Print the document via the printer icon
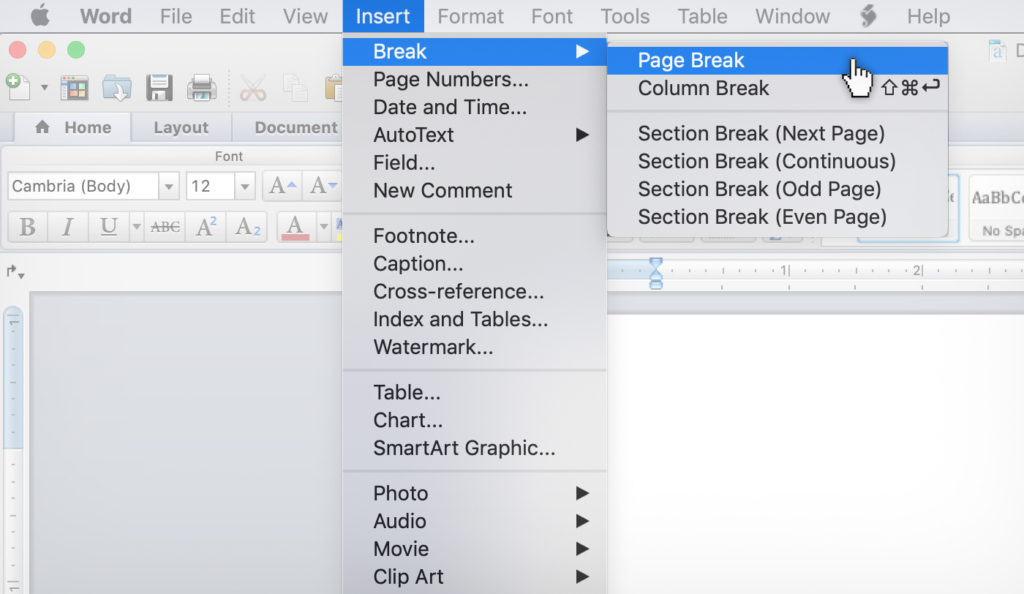The image size is (1024, 594). tap(201, 88)
